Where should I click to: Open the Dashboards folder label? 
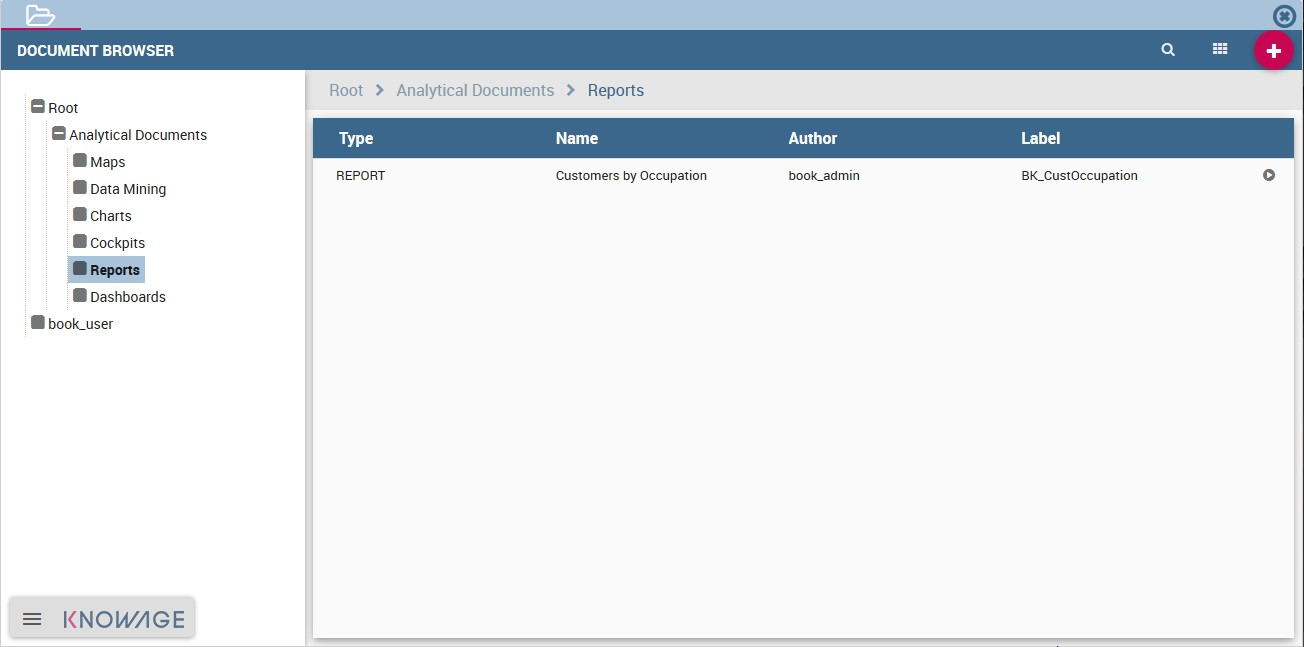click(128, 297)
